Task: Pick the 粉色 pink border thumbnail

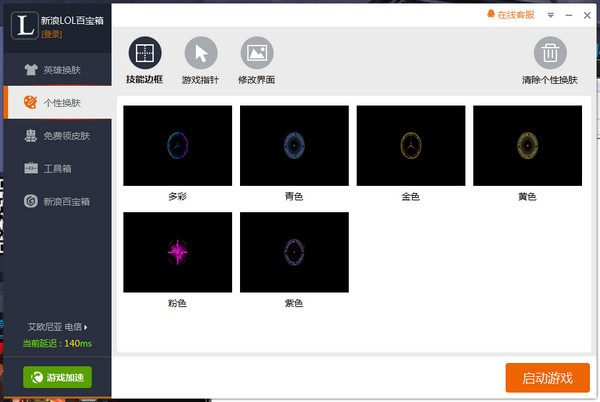Action: [178, 252]
